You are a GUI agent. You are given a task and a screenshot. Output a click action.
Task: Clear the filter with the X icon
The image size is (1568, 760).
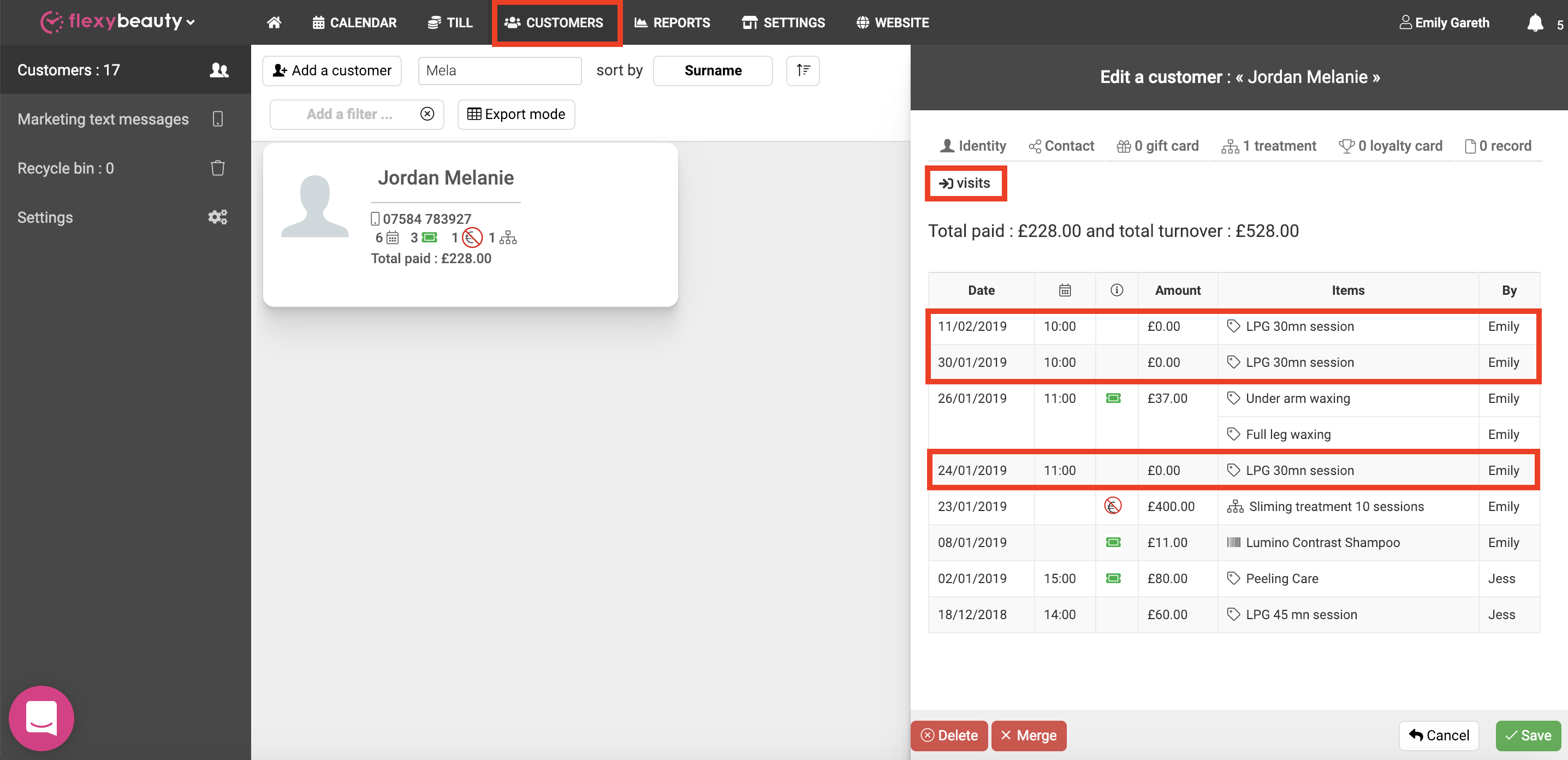pos(427,114)
